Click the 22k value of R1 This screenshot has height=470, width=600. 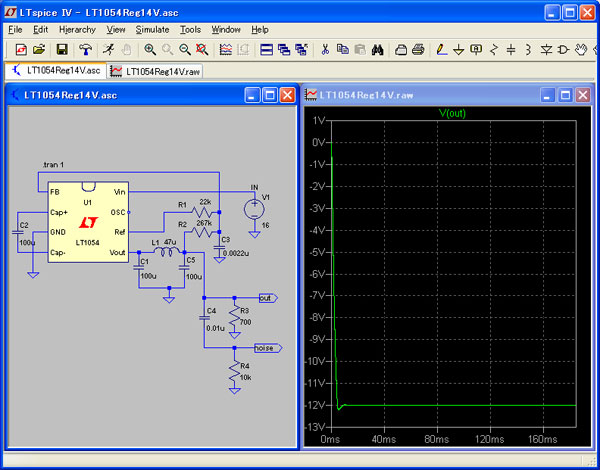click(205, 202)
